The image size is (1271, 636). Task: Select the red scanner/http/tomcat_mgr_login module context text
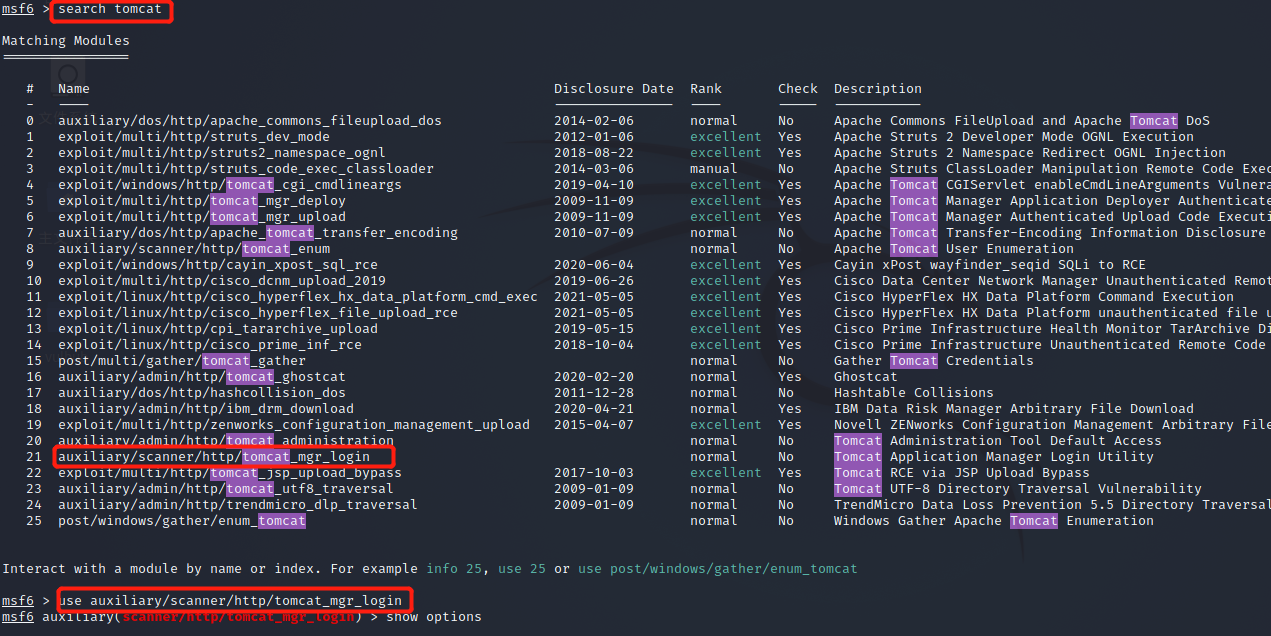(239, 617)
